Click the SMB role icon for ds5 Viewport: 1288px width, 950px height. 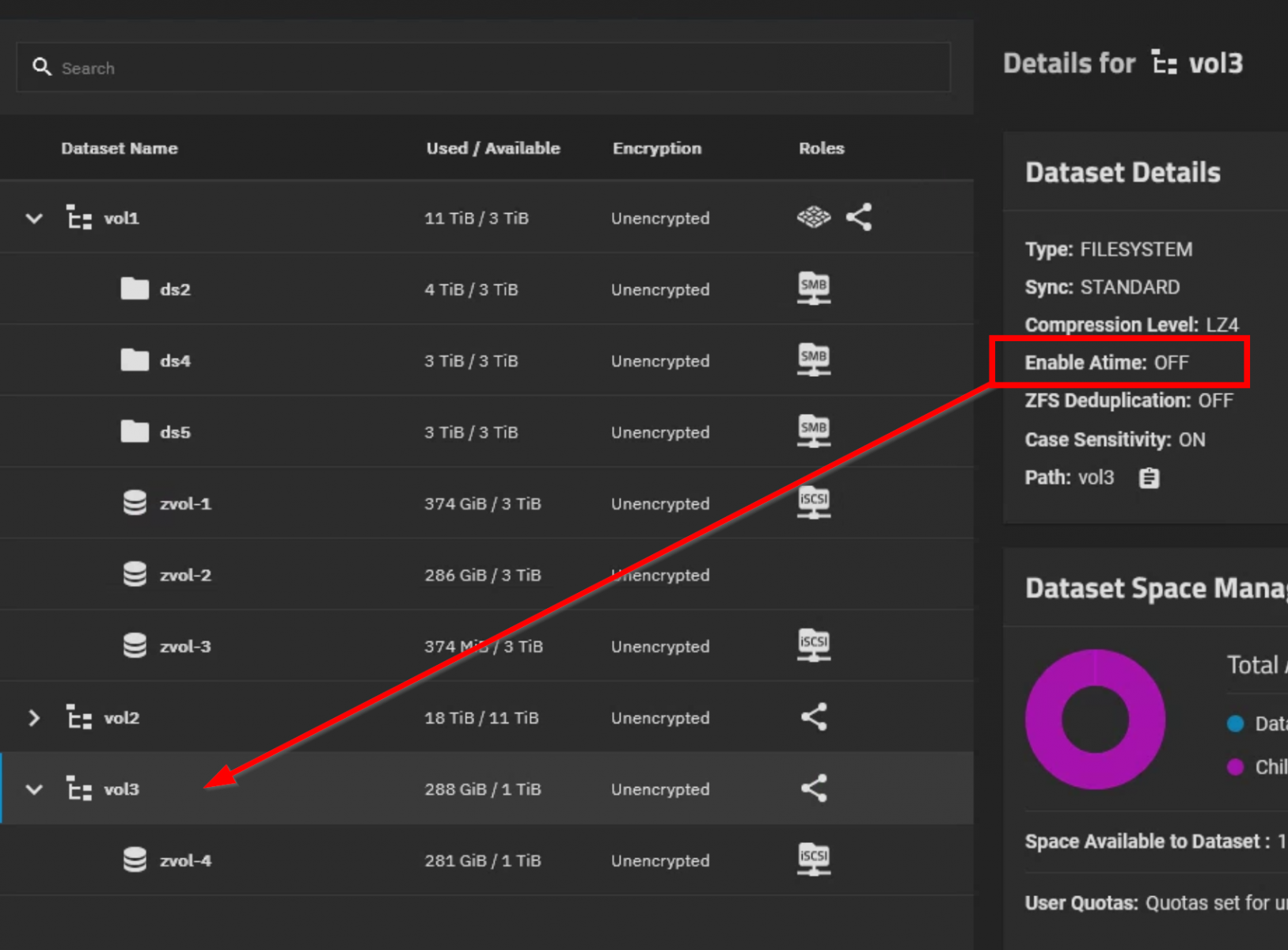pos(814,431)
